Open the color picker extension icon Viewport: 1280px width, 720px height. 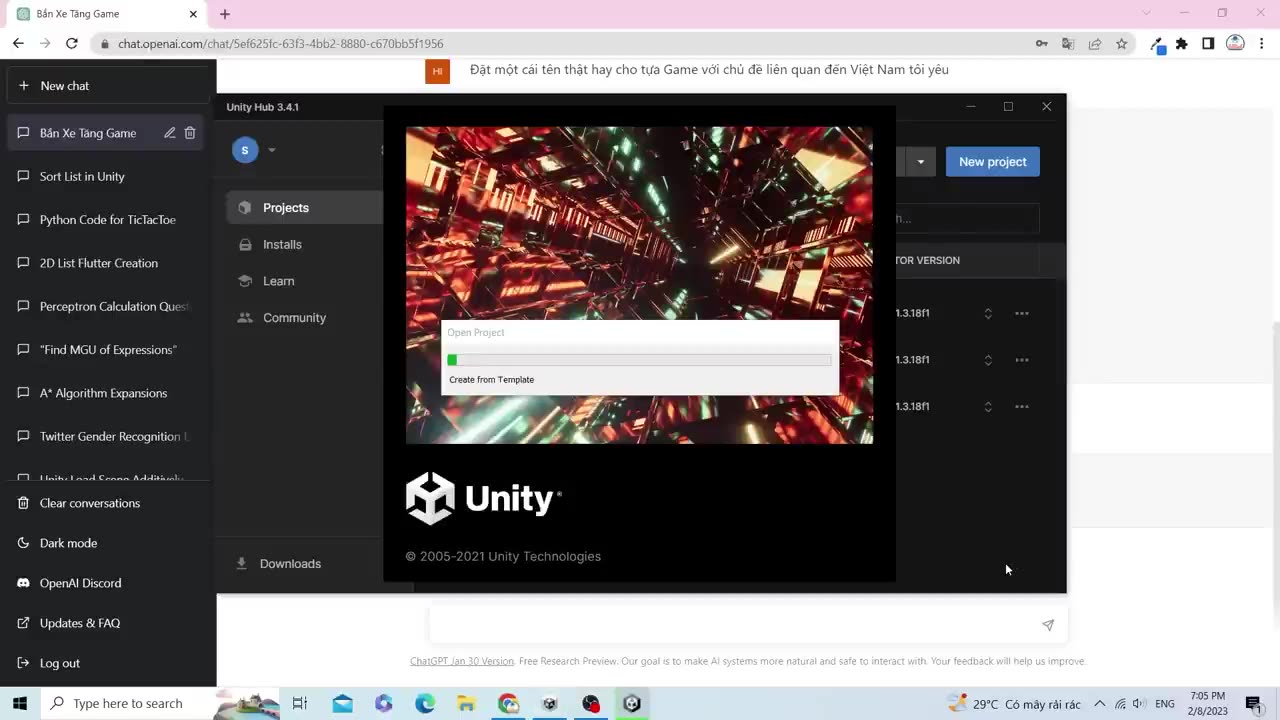coord(1157,44)
